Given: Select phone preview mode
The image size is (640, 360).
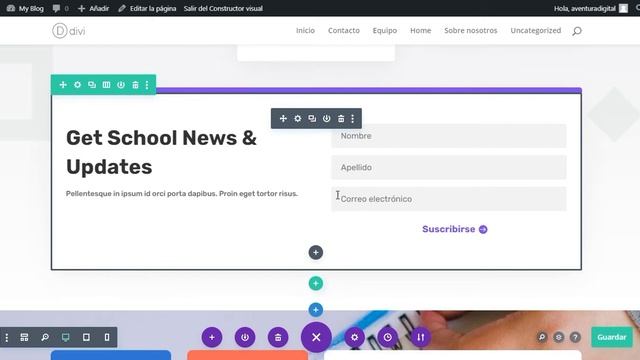Looking at the screenshot, I should point(107,337).
